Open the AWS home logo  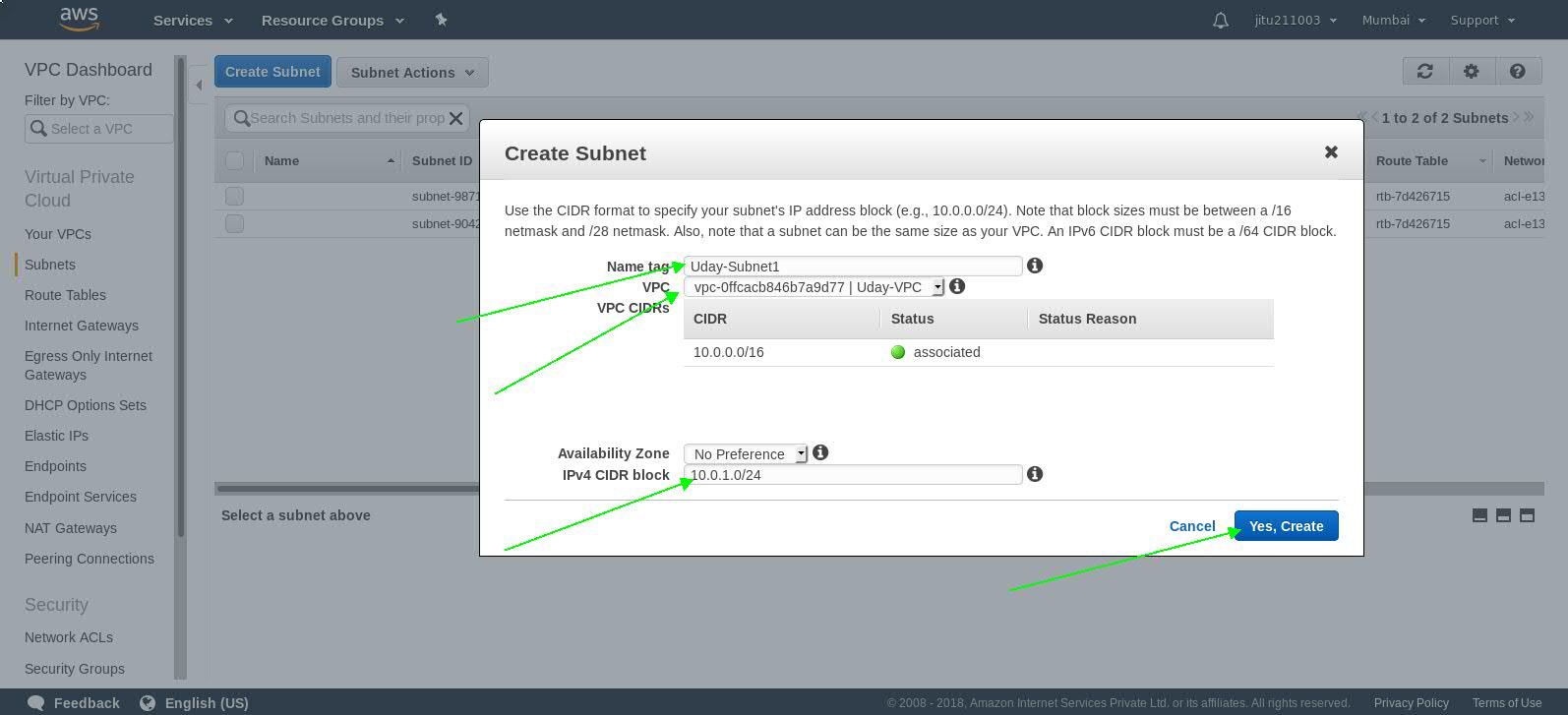point(80,20)
